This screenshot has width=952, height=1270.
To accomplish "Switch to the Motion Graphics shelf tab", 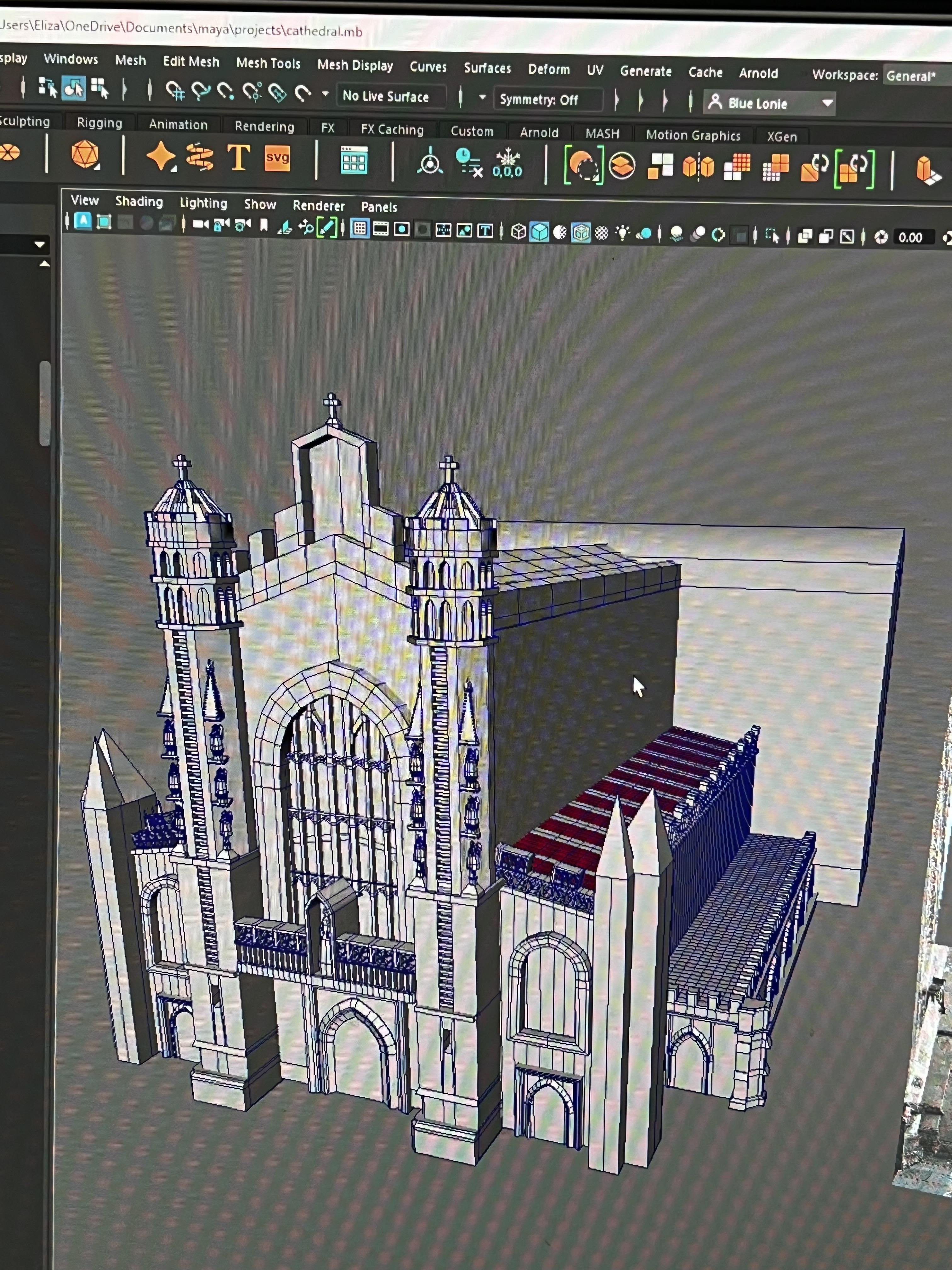I will click(x=693, y=135).
